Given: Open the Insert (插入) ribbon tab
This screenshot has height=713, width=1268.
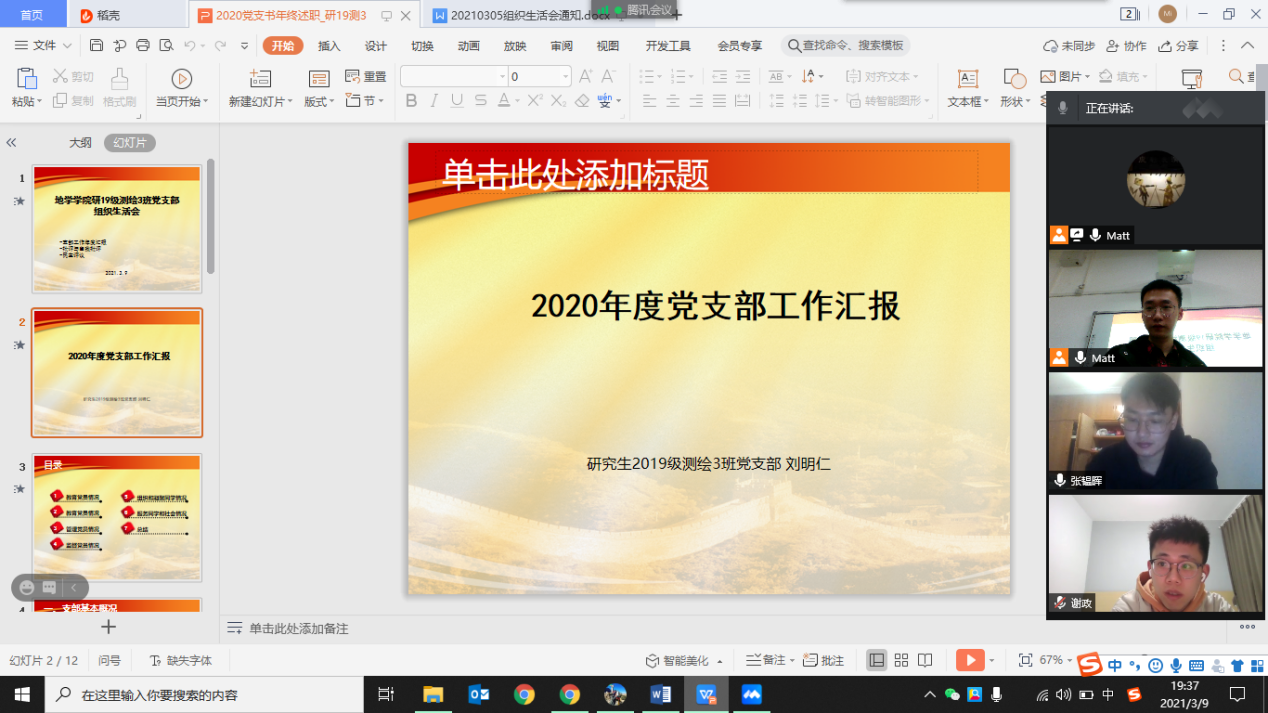Looking at the screenshot, I should 329,46.
